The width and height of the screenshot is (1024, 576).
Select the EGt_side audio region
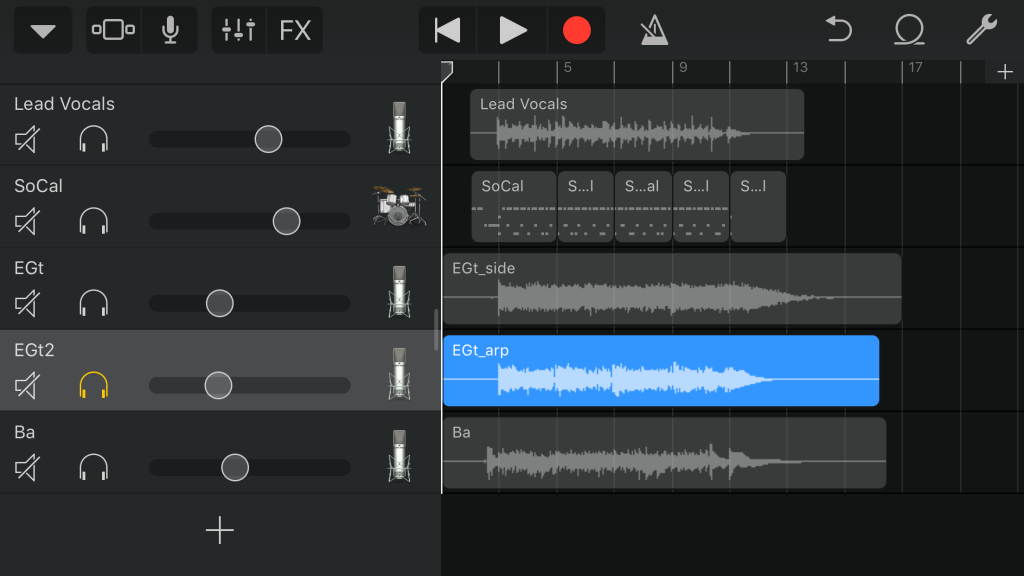coord(671,289)
